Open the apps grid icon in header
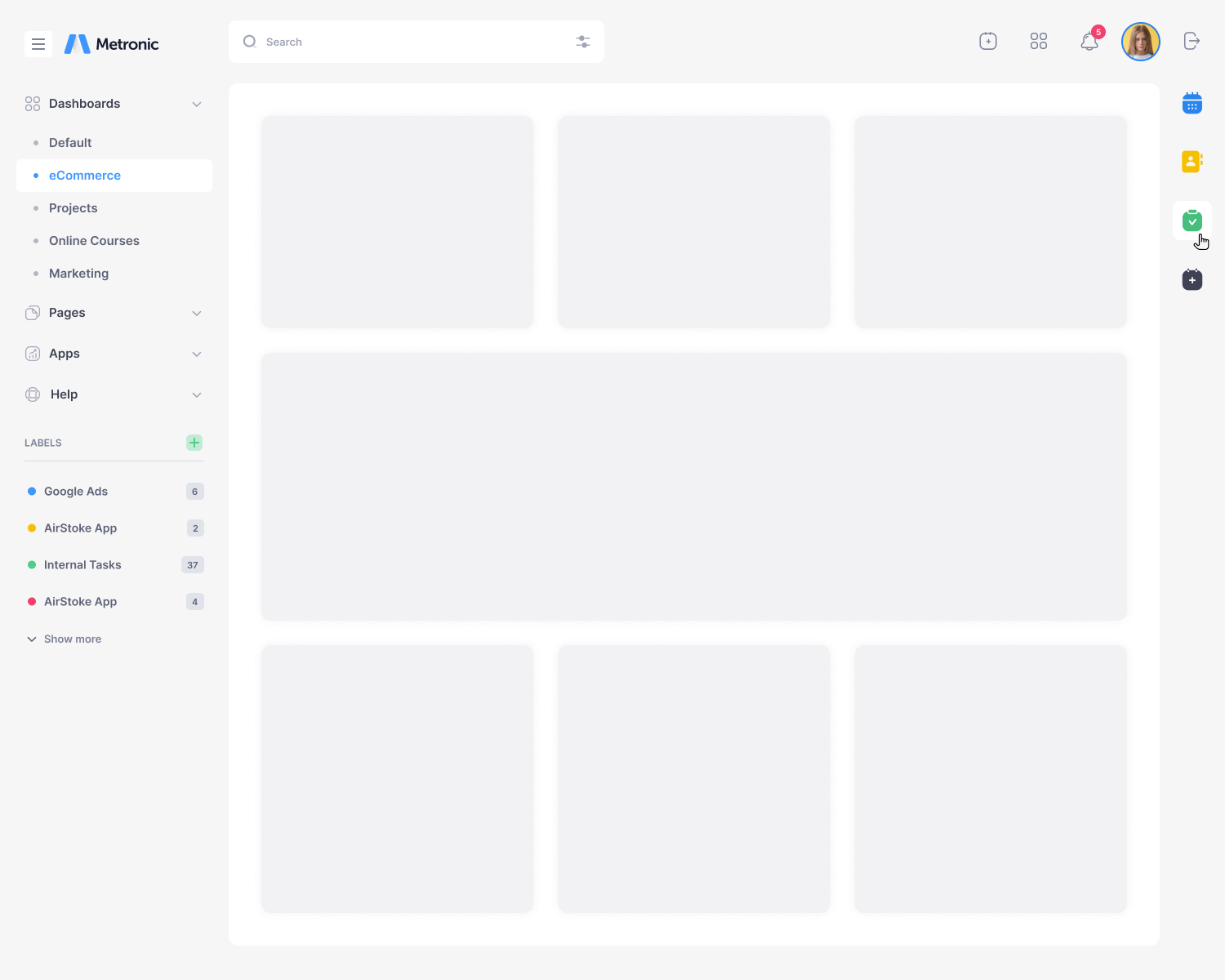1225x980 pixels. coord(1038,42)
